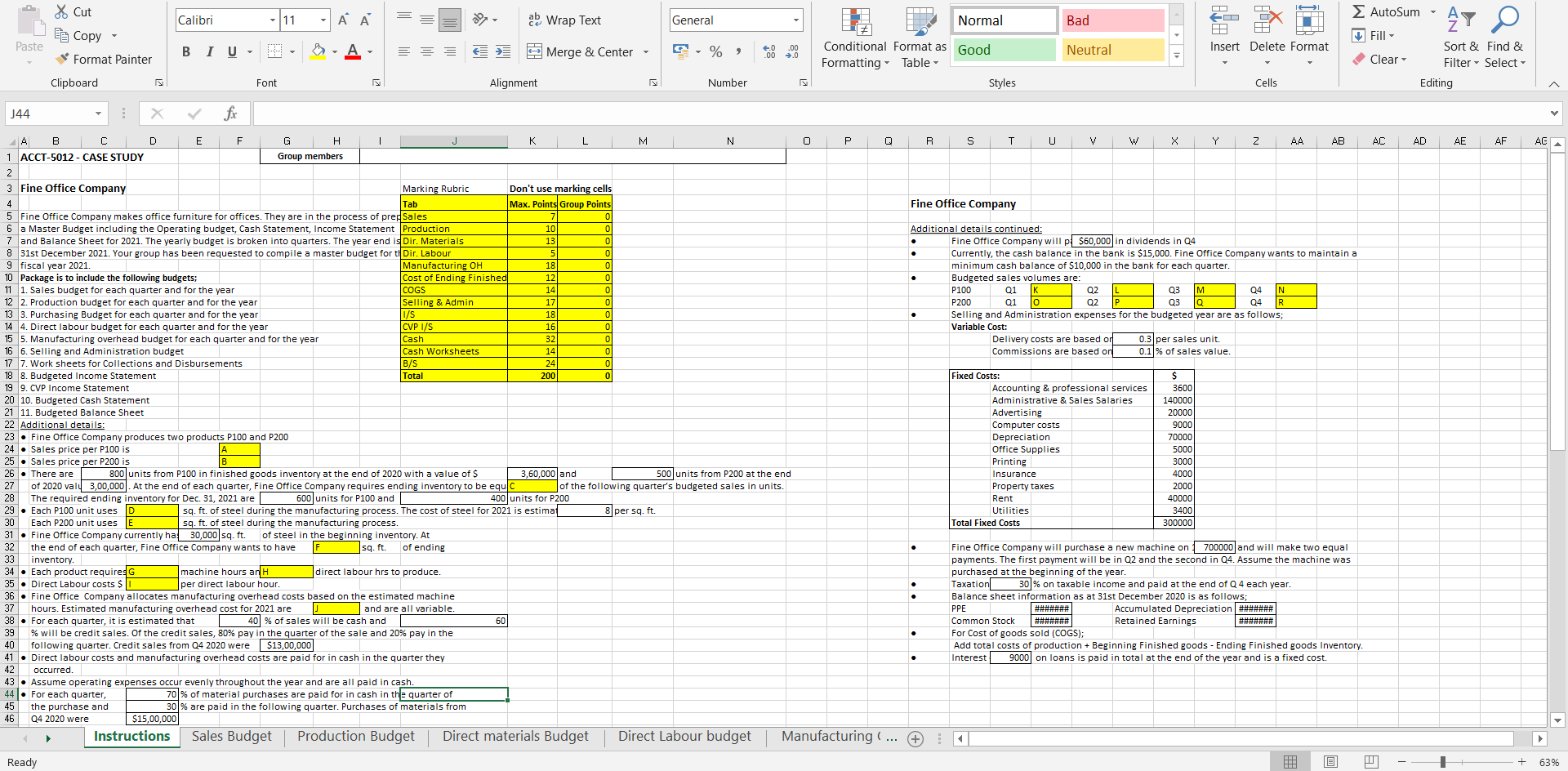Toggle Italic formatting
Image resolution: width=1568 pixels, height=771 pixels.
(209, 51)
